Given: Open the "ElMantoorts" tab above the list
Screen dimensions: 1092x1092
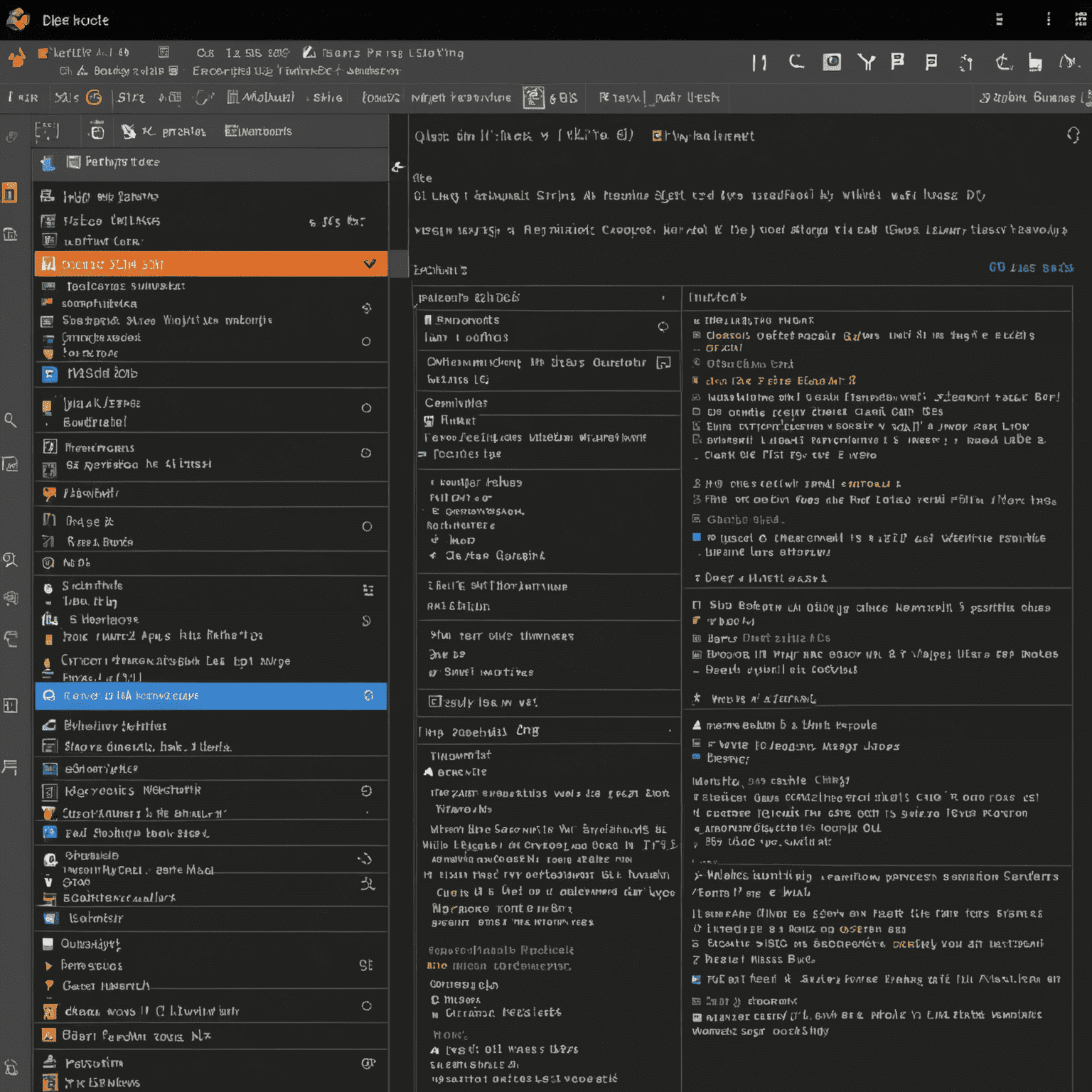Looking at the screenshot, I should coord(258,132).
